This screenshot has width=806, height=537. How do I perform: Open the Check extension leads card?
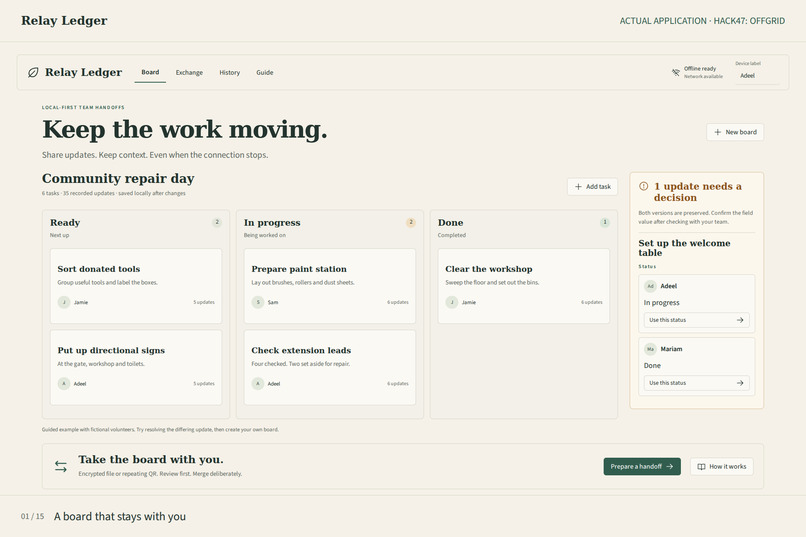(329, 367)
